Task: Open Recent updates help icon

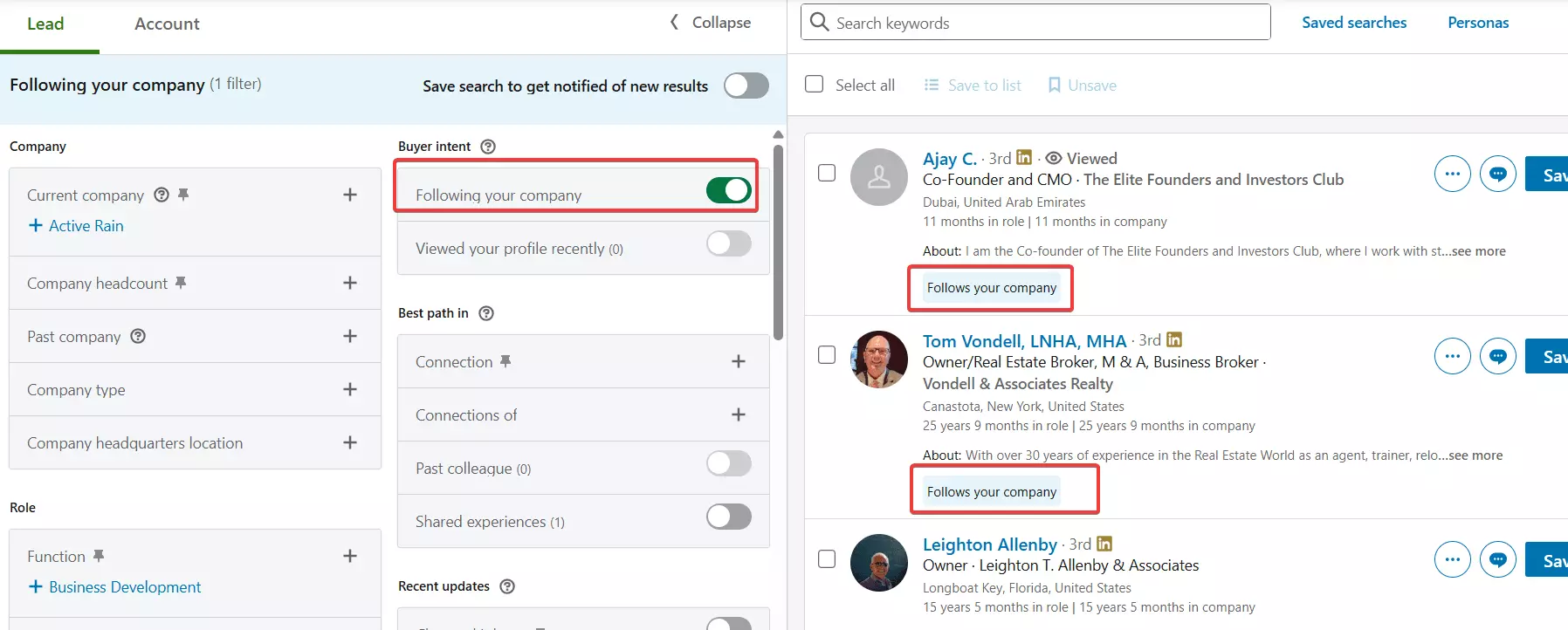Action: pyautogui.click(x=507, y=586)
